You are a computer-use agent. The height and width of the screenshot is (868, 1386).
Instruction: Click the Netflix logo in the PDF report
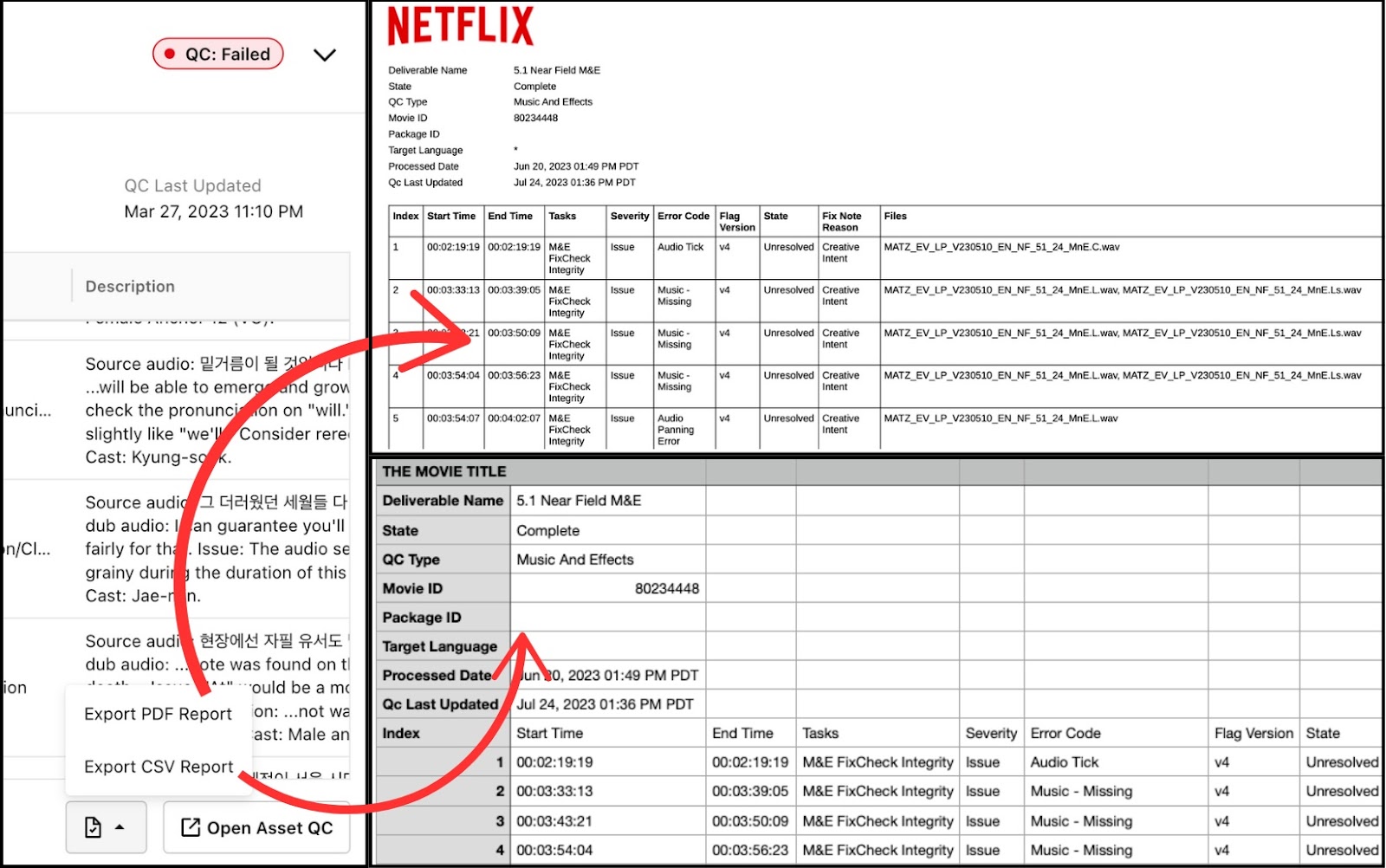point(461,25)
